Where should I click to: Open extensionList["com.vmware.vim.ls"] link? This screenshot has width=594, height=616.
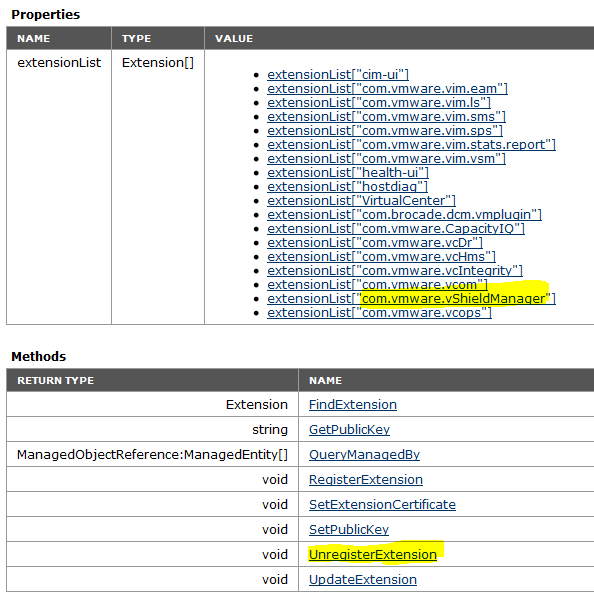coord(379,103)
